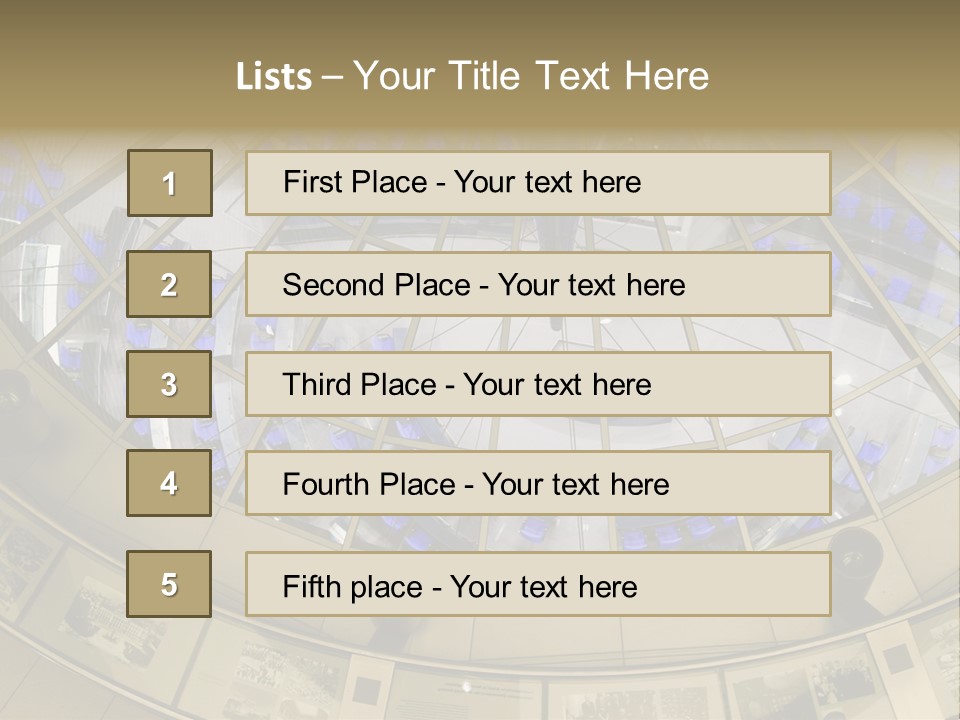Click the slide title text
Screen dimensions: 960x720
tap(472, 76)
